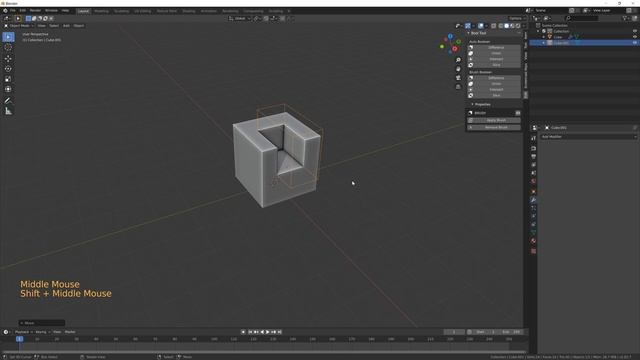Select the 3D Cursor tool

pos(8,47)
